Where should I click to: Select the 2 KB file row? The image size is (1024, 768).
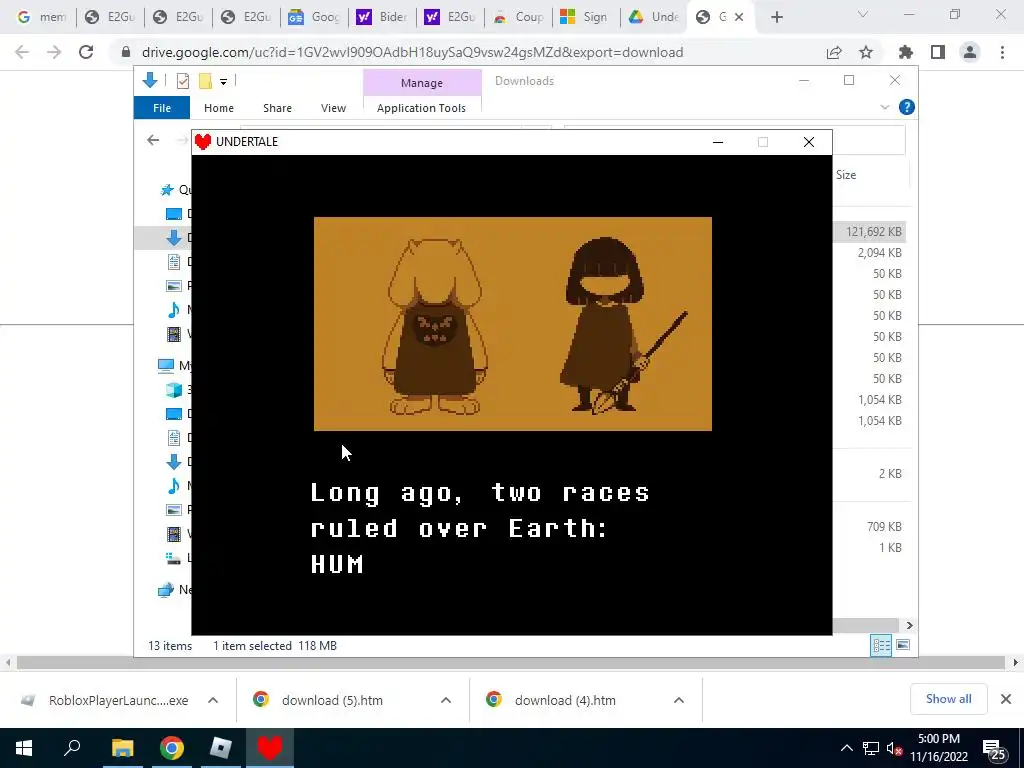[870, 473]
